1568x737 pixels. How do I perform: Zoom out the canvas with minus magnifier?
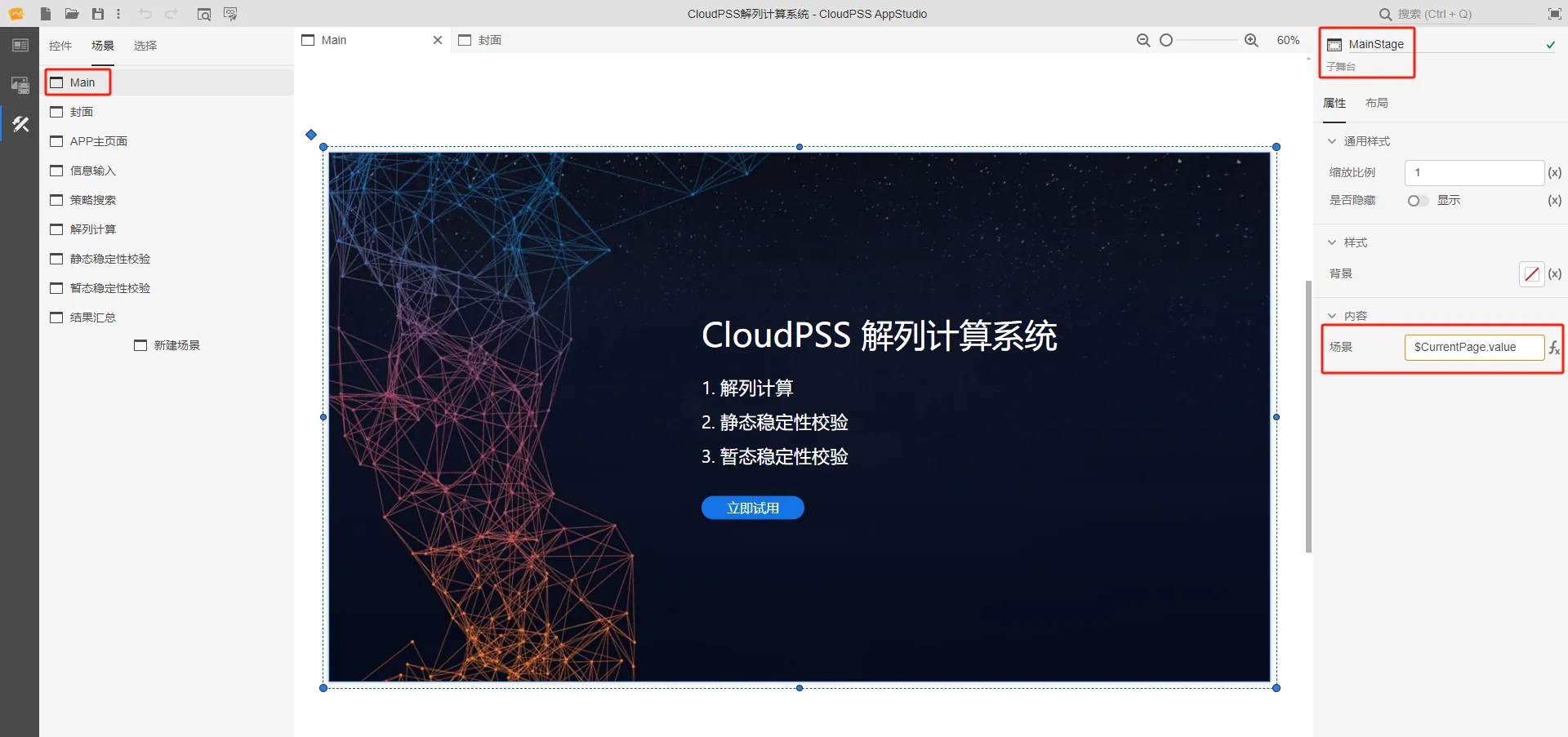1143,40
